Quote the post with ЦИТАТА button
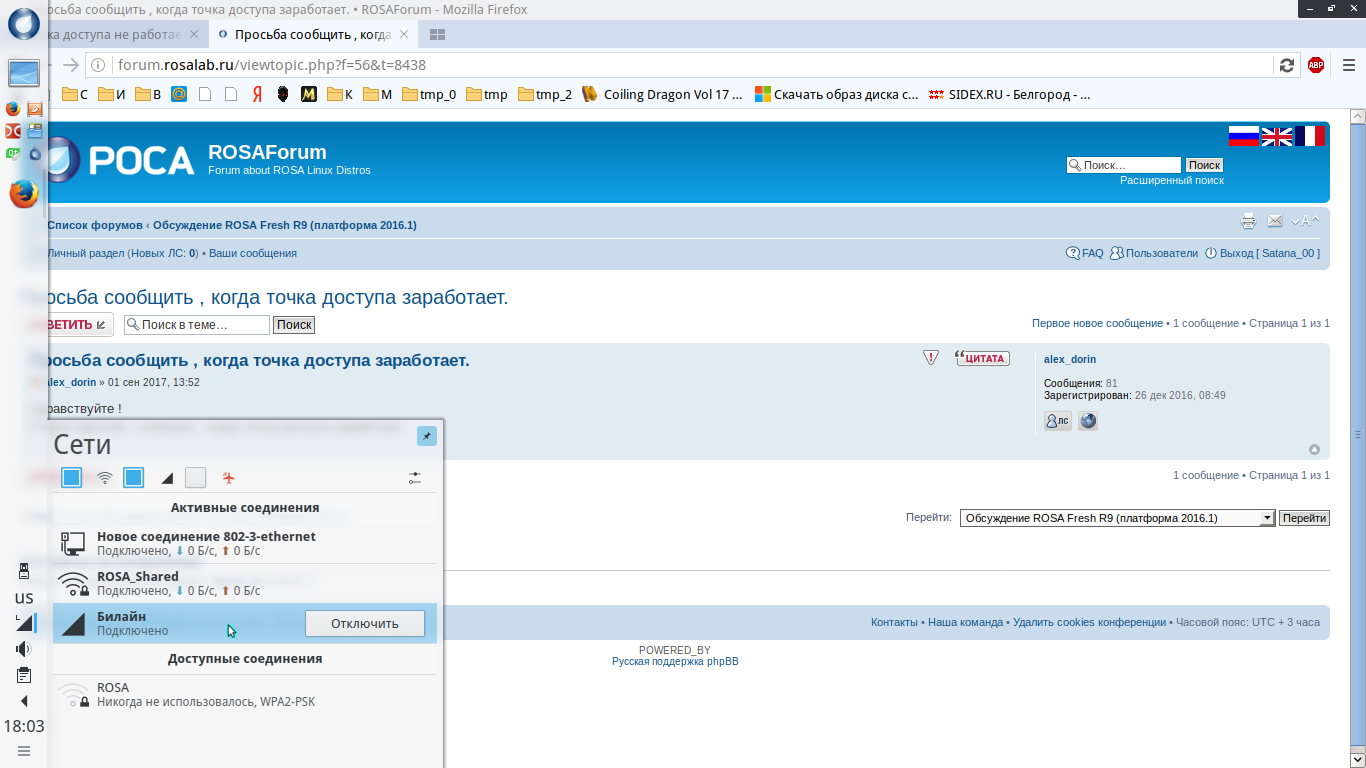 coord(983,358)
